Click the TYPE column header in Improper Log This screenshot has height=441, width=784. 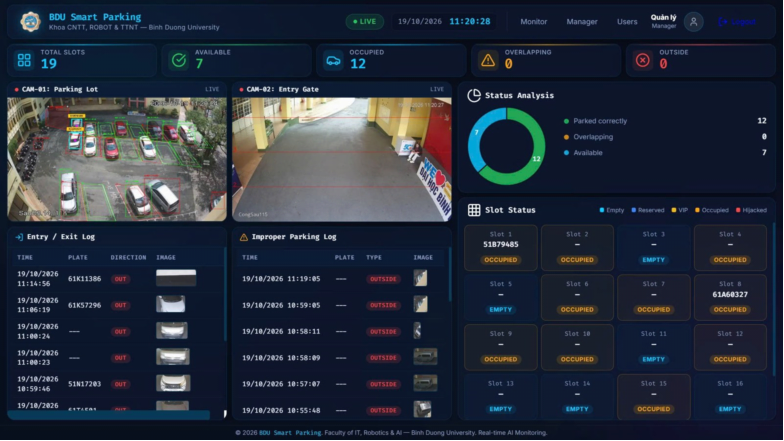tap(374, 258)
